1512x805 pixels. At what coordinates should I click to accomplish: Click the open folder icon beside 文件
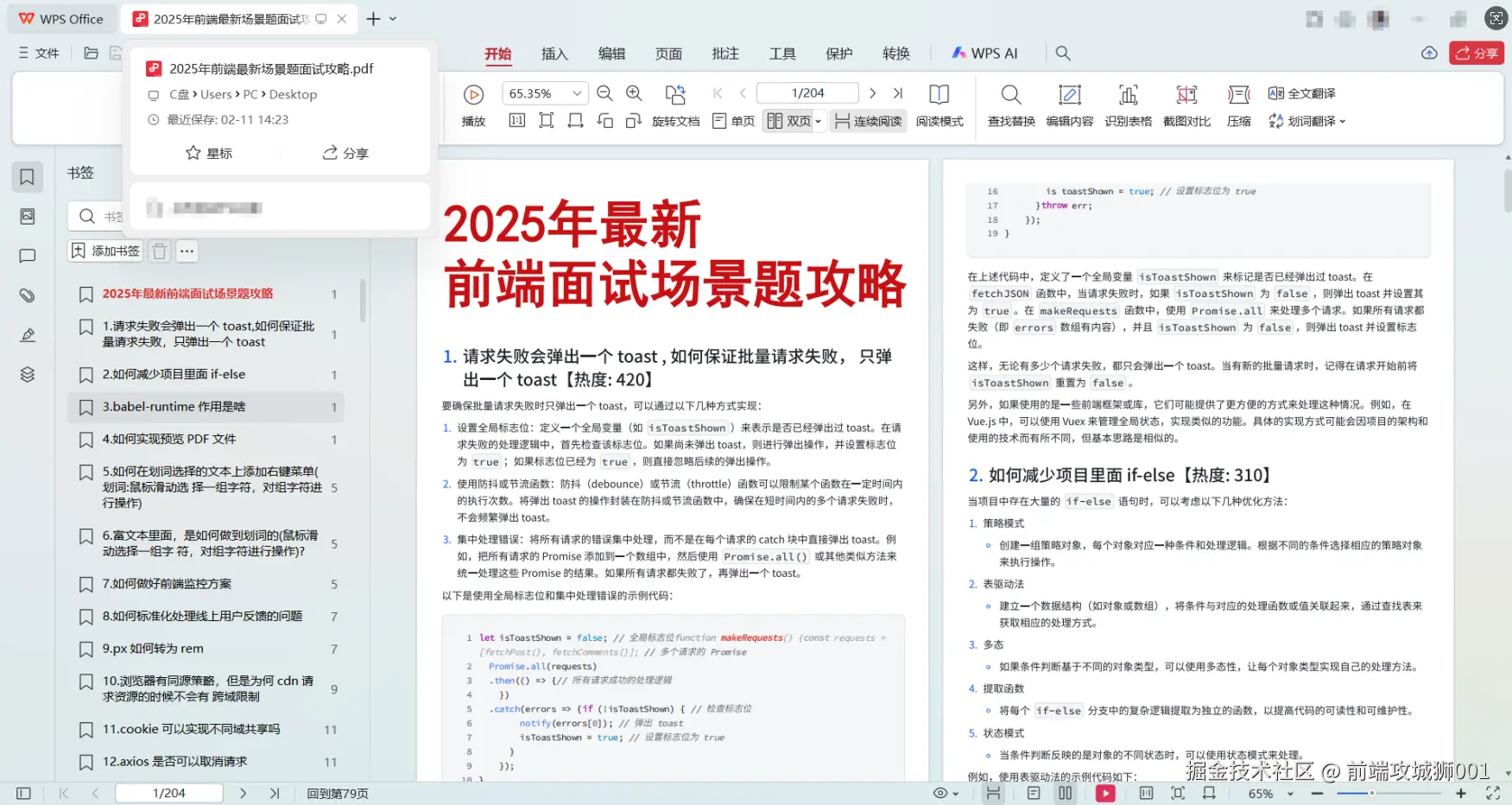pos(91,54)
